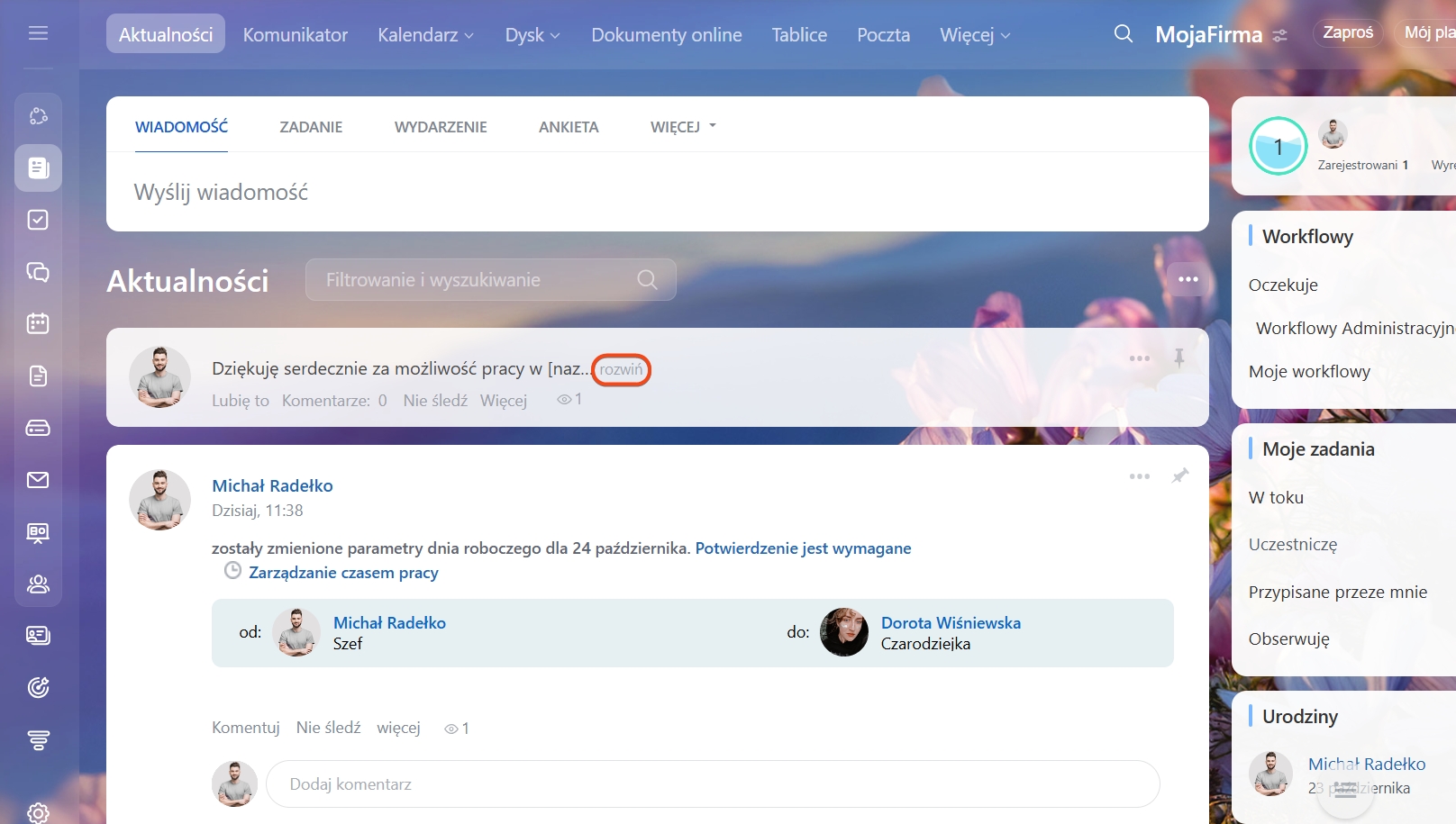Open the WIĘCEJ dropdown in post composer
This screenshot has width=1456, height=824.
[x=683, y=127]
